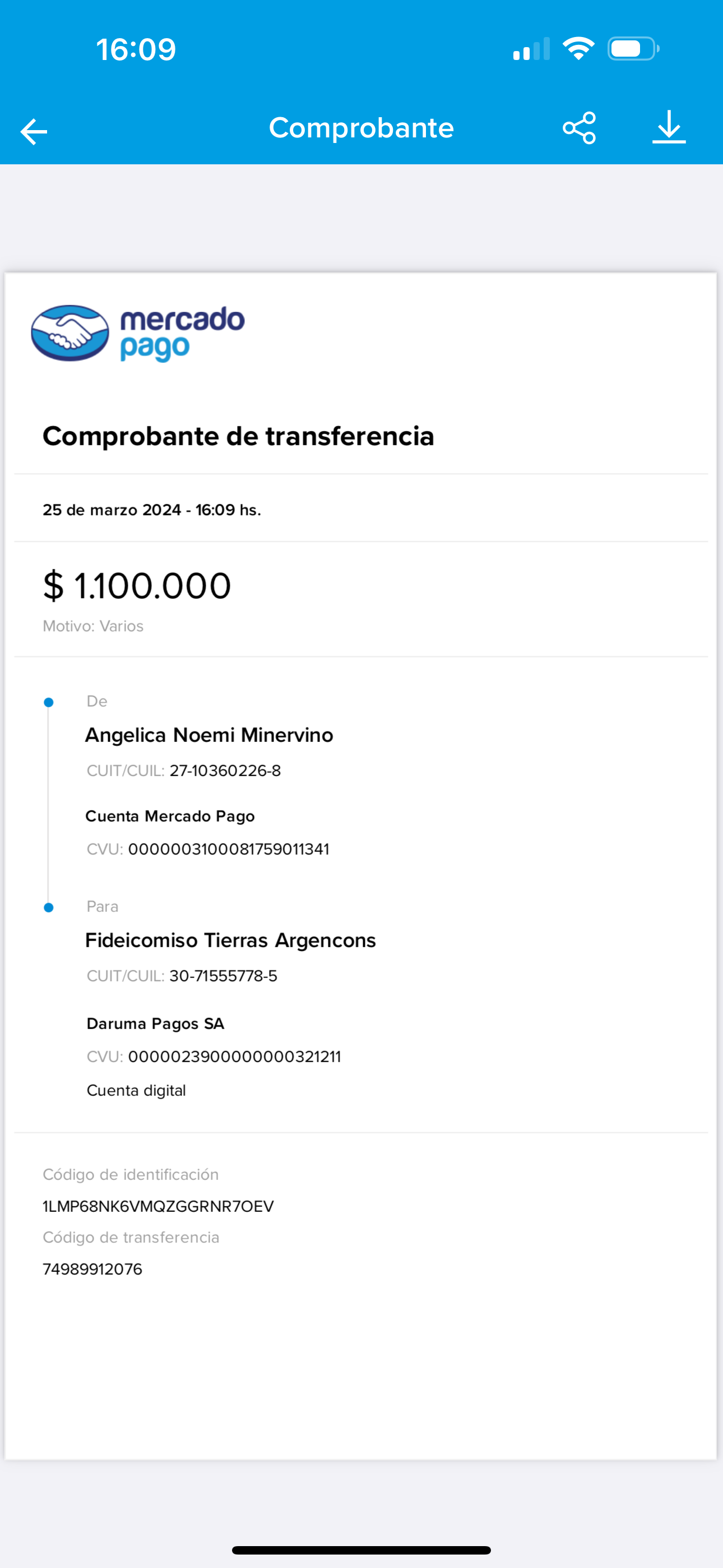Tap the Wi-Fi status icon
The image size is (723, 1568).
578,49
